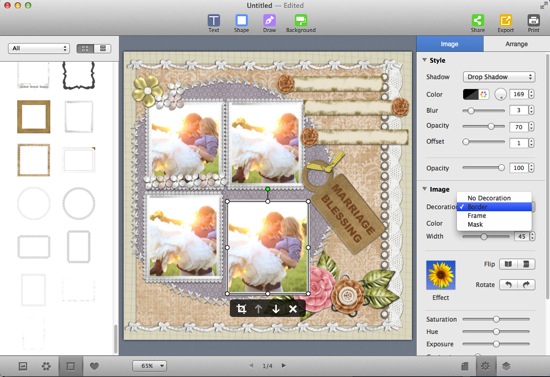Click the Exposure slider

coord(496,344)
